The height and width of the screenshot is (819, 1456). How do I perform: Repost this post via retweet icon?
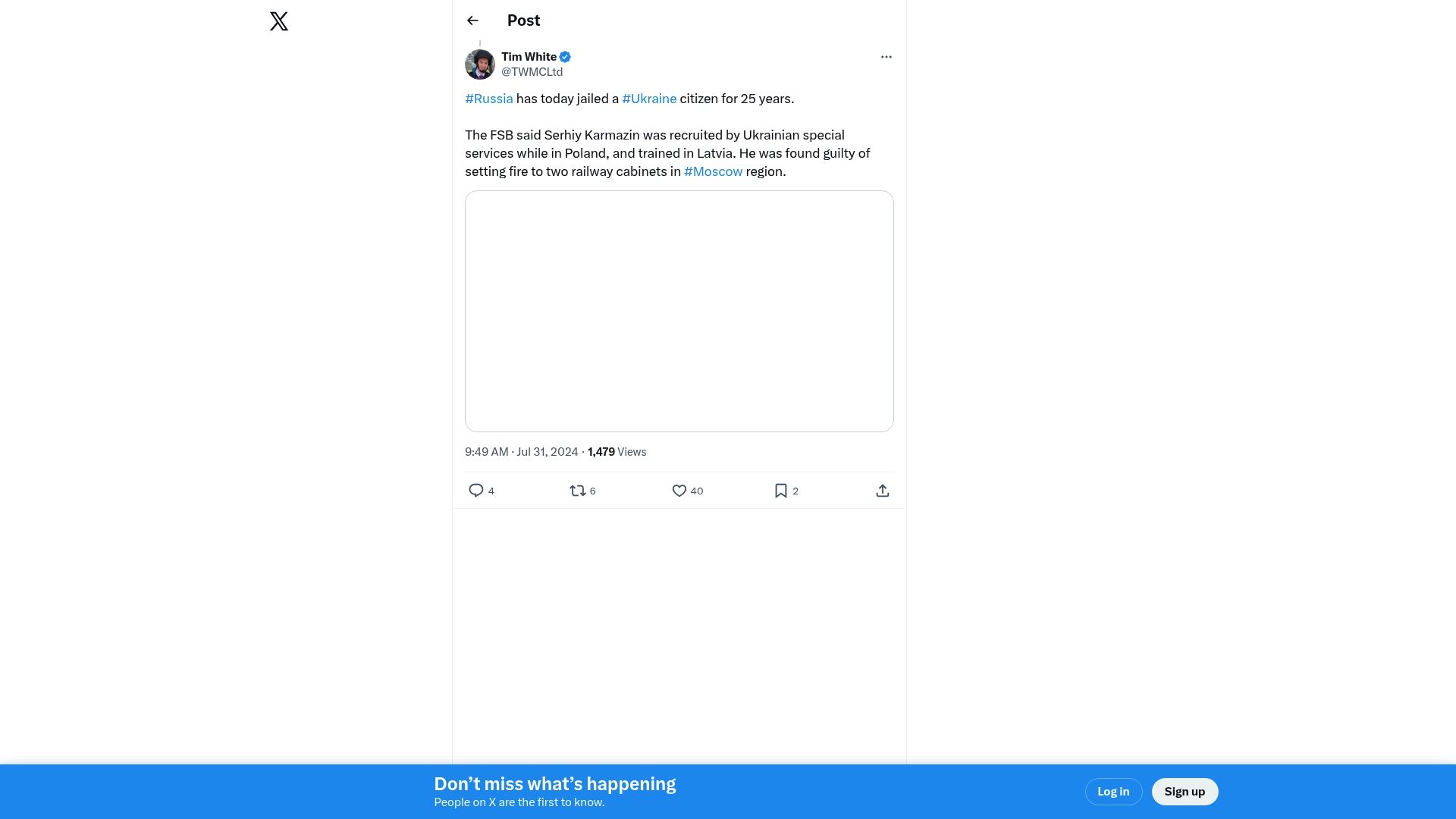[x=578, y=491]
